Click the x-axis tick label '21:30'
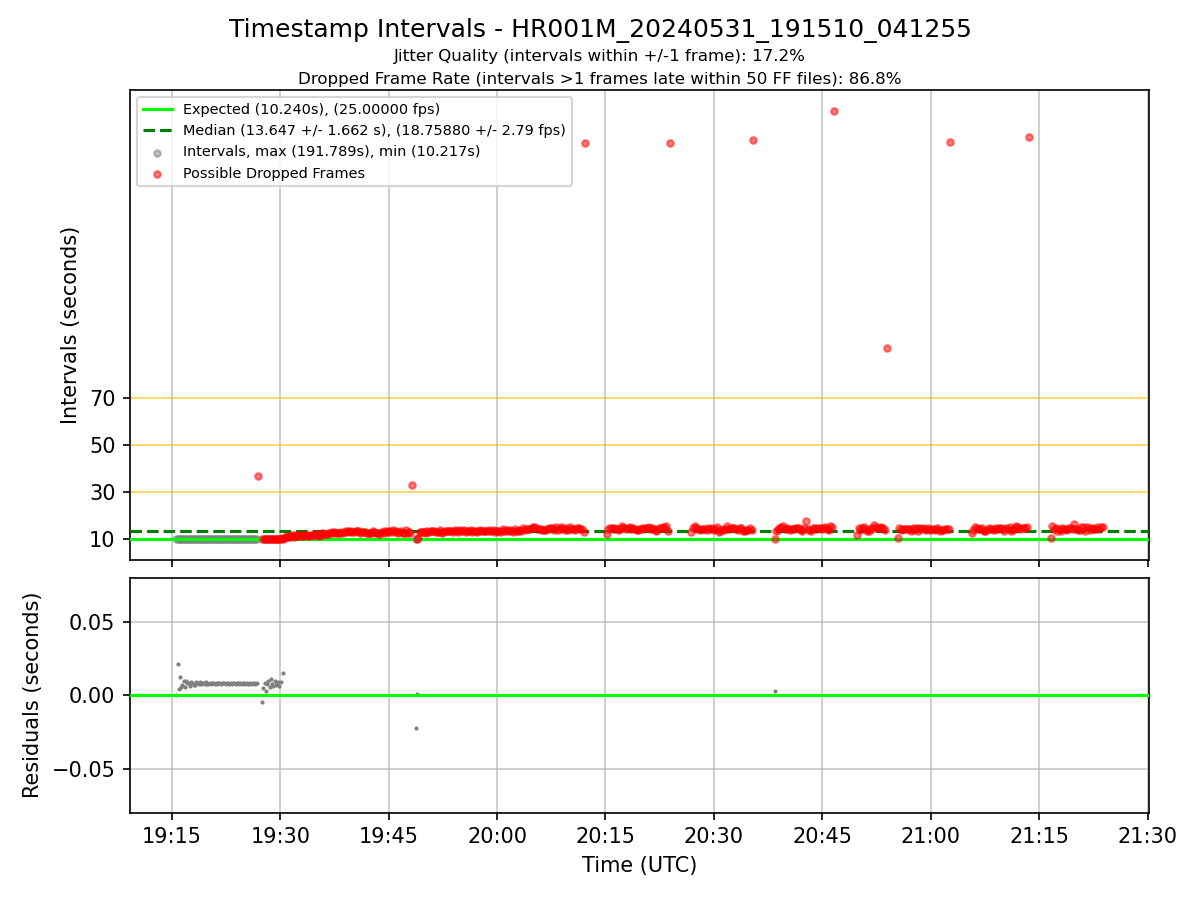 1147,834
